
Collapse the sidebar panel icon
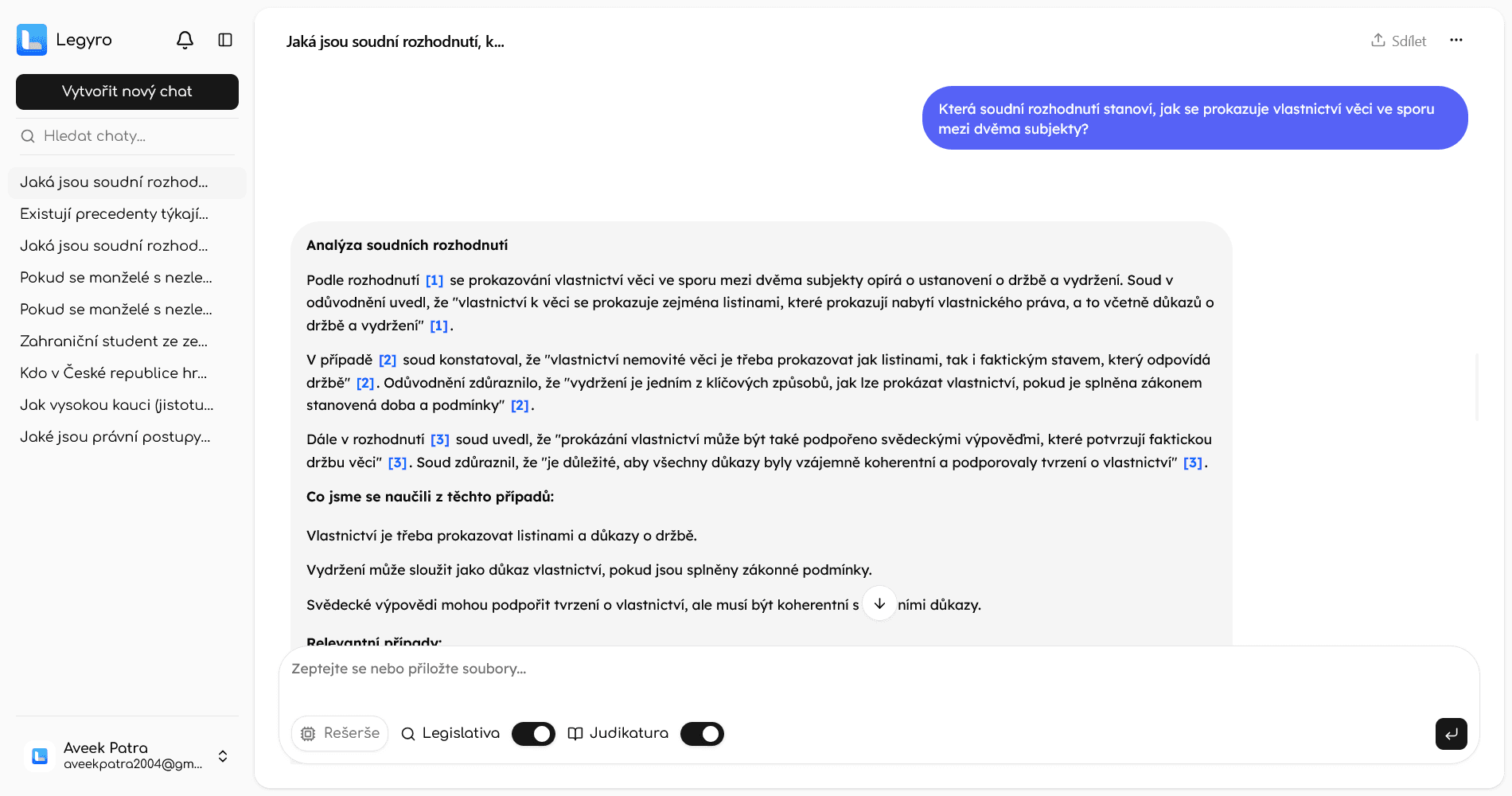click(225, 40)
